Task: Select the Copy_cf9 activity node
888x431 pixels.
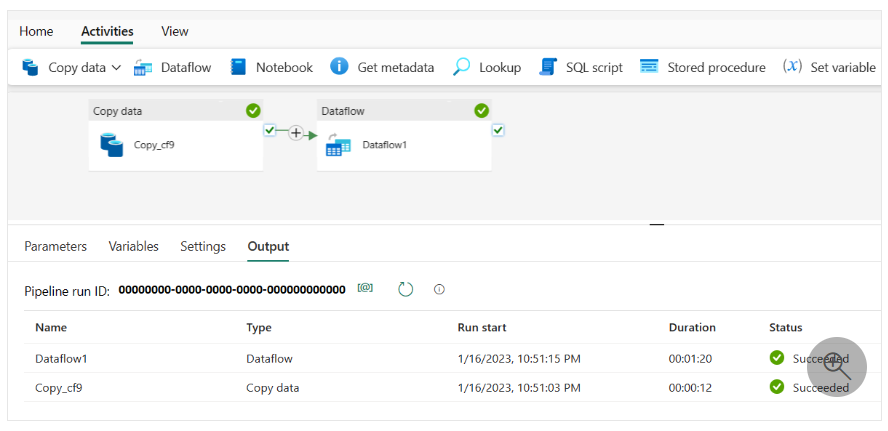Action: click(x=175, y=144)
